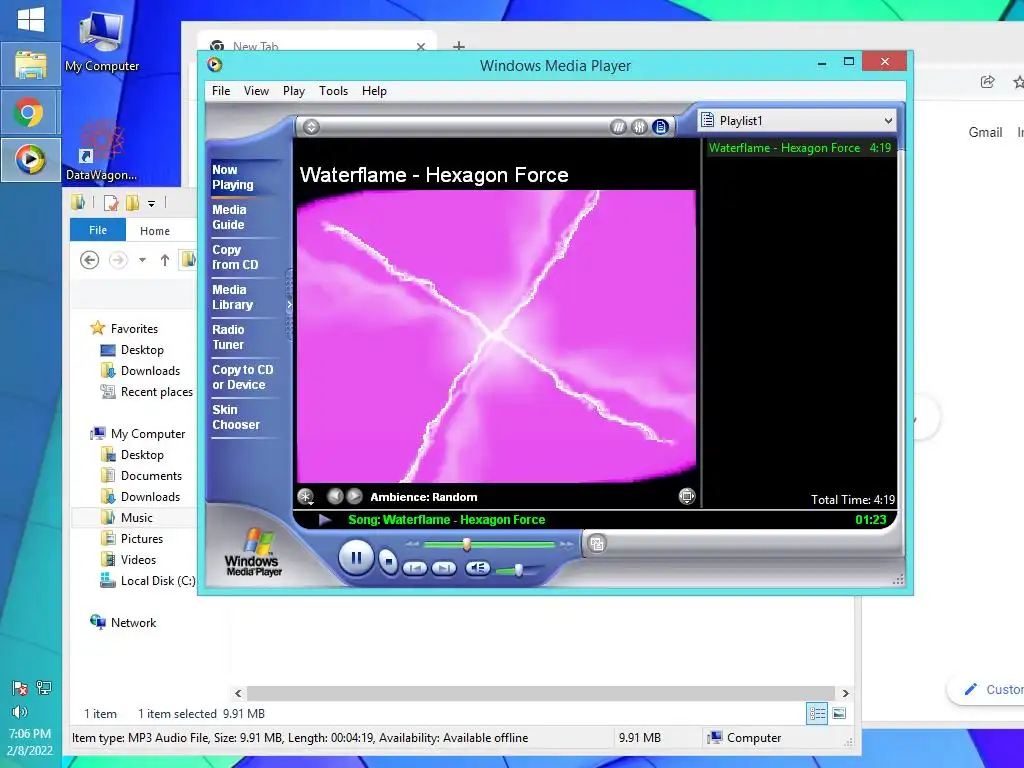
Task: Toggle the equalizer settings pane
Action: (639, 127)
